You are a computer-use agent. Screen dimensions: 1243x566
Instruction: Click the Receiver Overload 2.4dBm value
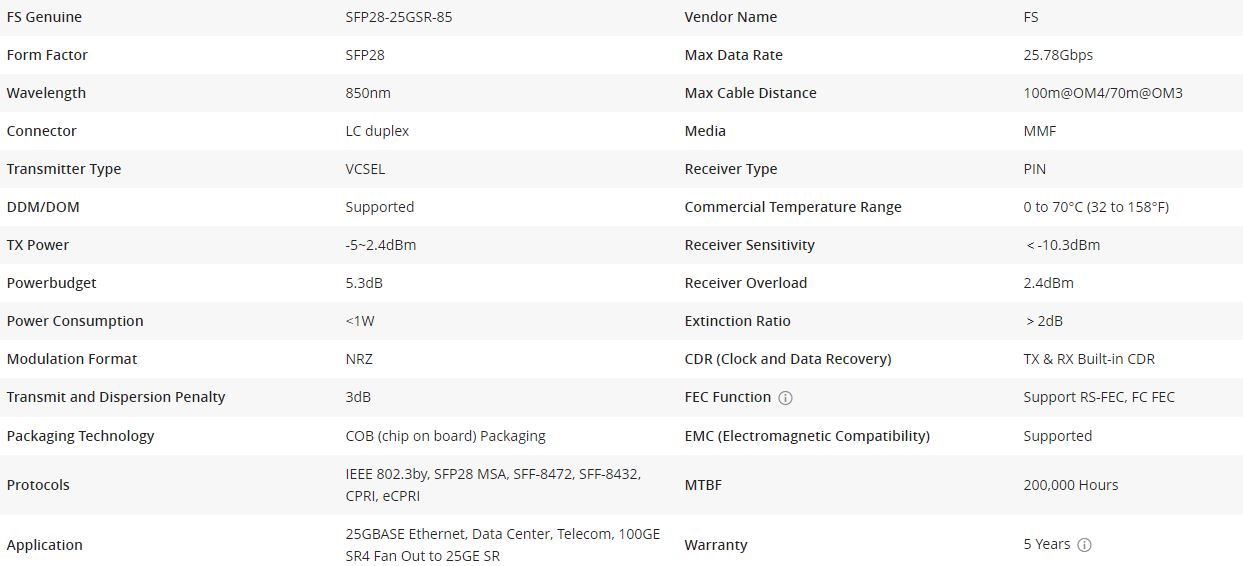[x=1048, y=283]
